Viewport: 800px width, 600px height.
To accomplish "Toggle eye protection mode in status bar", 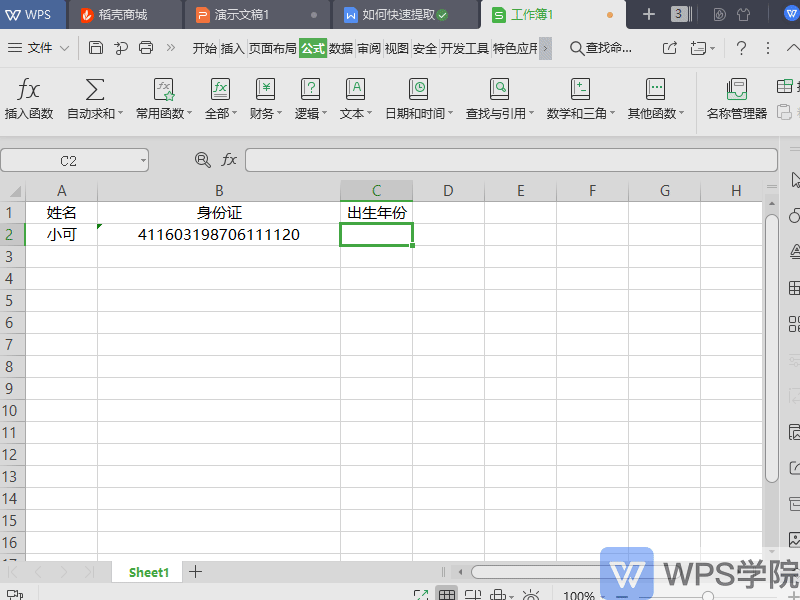I will (x=530, y=595).
